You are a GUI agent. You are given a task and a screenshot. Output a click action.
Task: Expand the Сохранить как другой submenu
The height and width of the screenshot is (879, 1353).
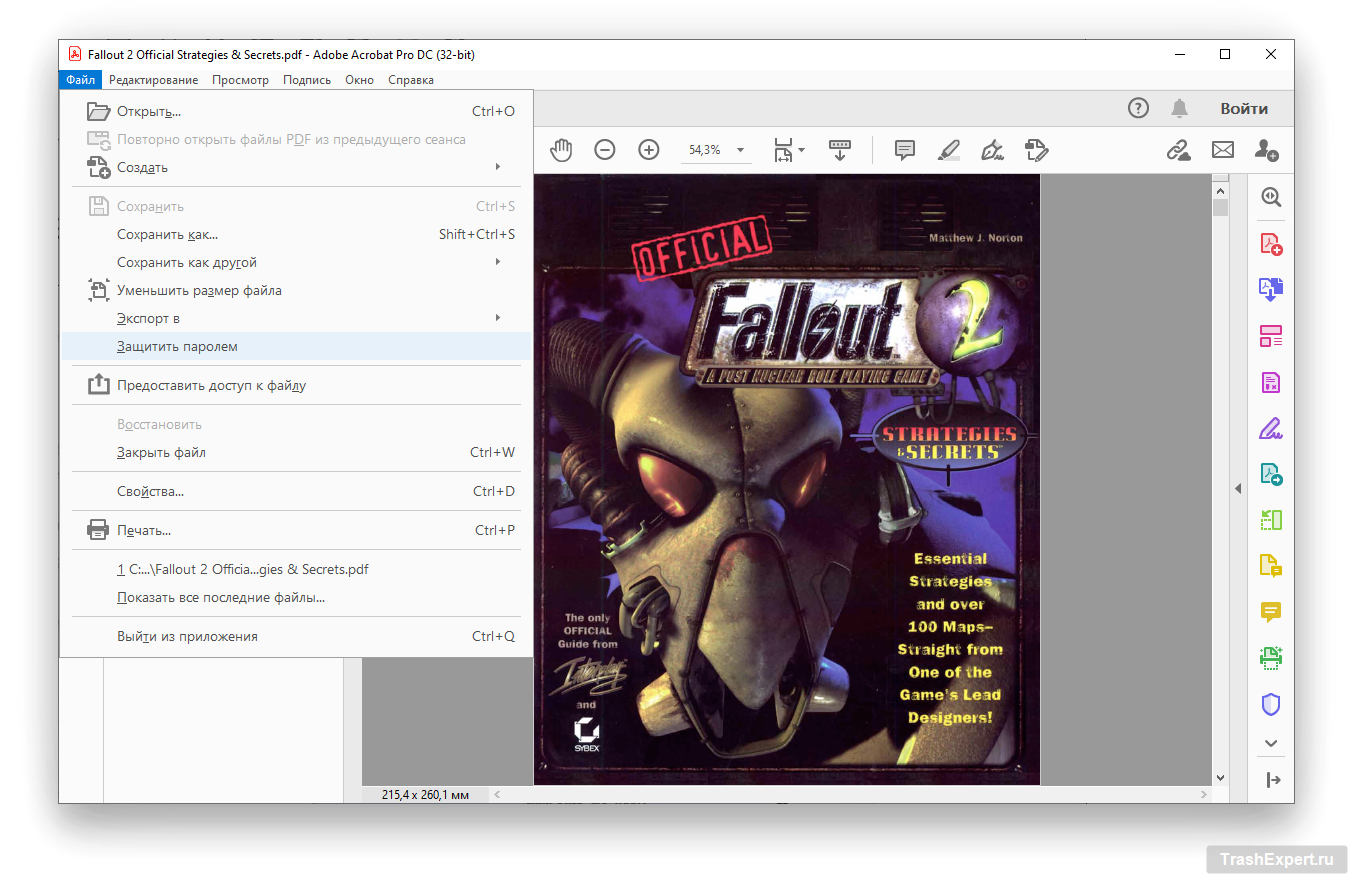point(498,262)
